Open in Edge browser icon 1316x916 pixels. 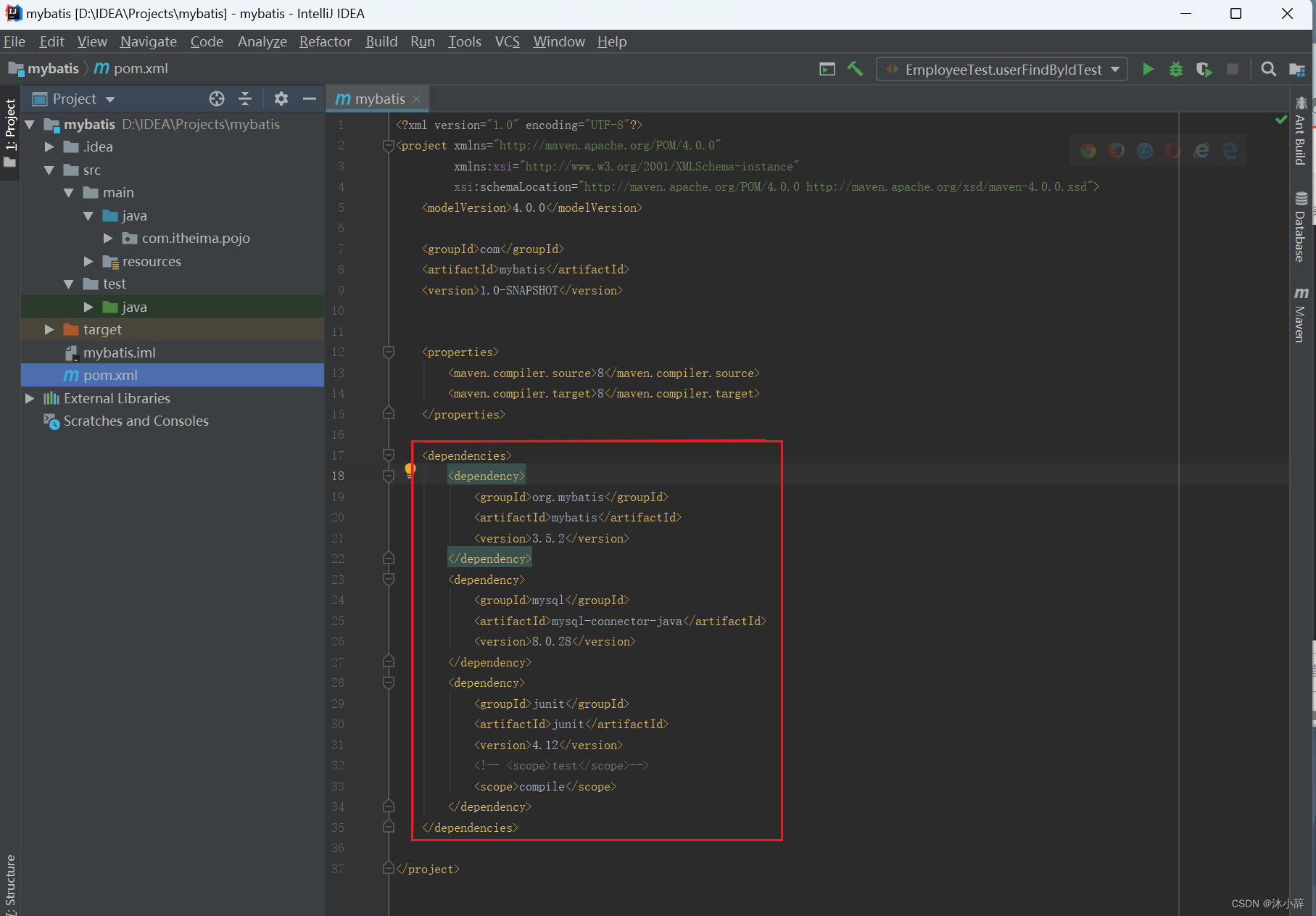pos(1230,150)
